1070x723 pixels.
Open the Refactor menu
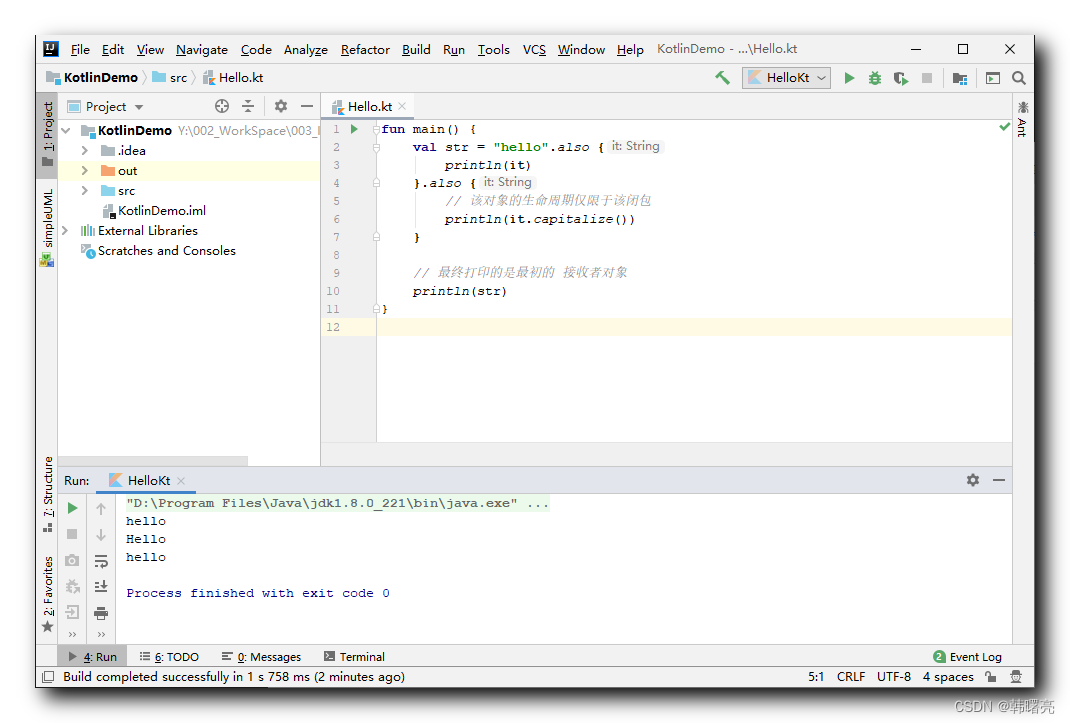point(365,49)
